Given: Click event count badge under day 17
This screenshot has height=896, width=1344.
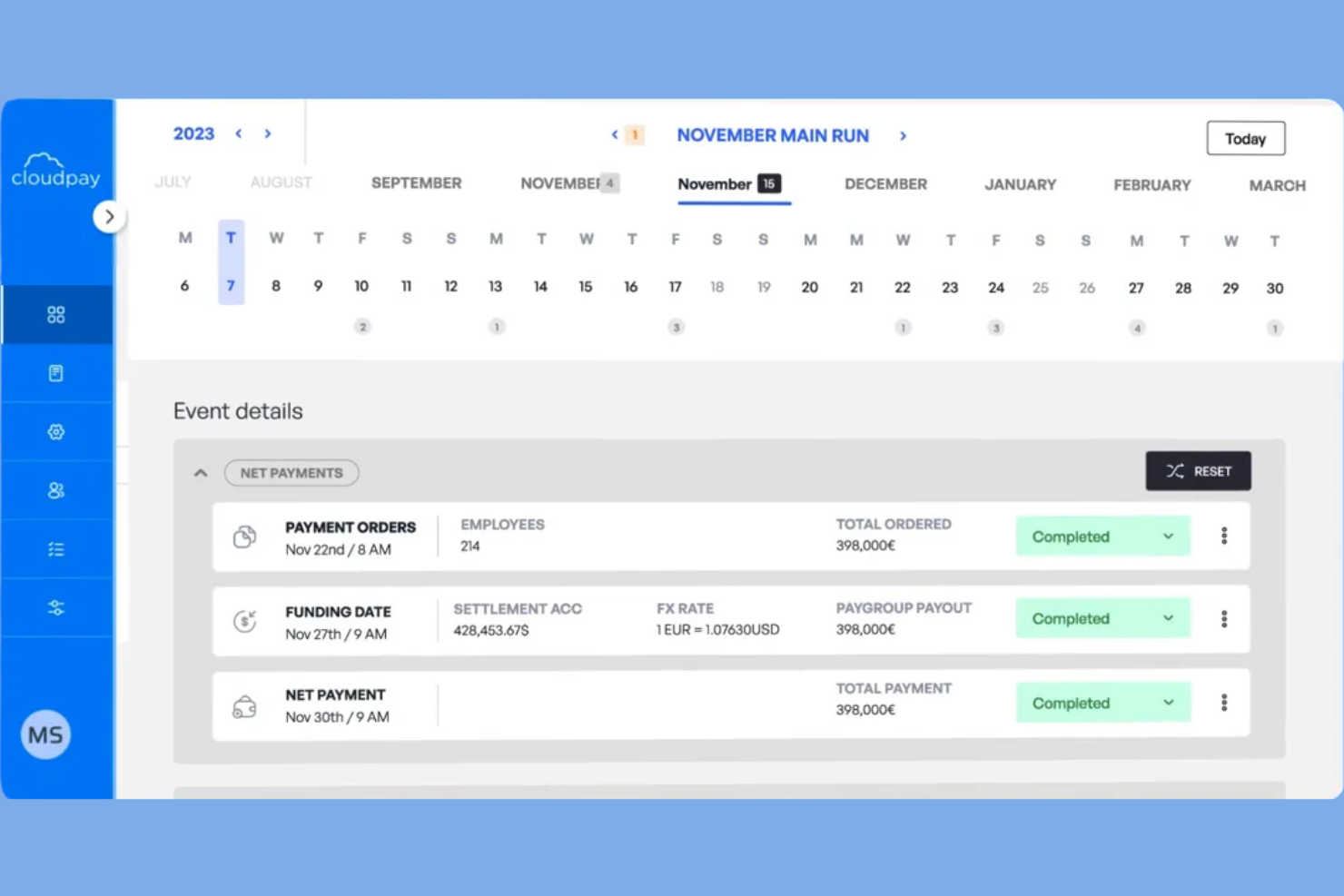Looking at the screenshot, I should pyautogui.click(x=676, y=328).
